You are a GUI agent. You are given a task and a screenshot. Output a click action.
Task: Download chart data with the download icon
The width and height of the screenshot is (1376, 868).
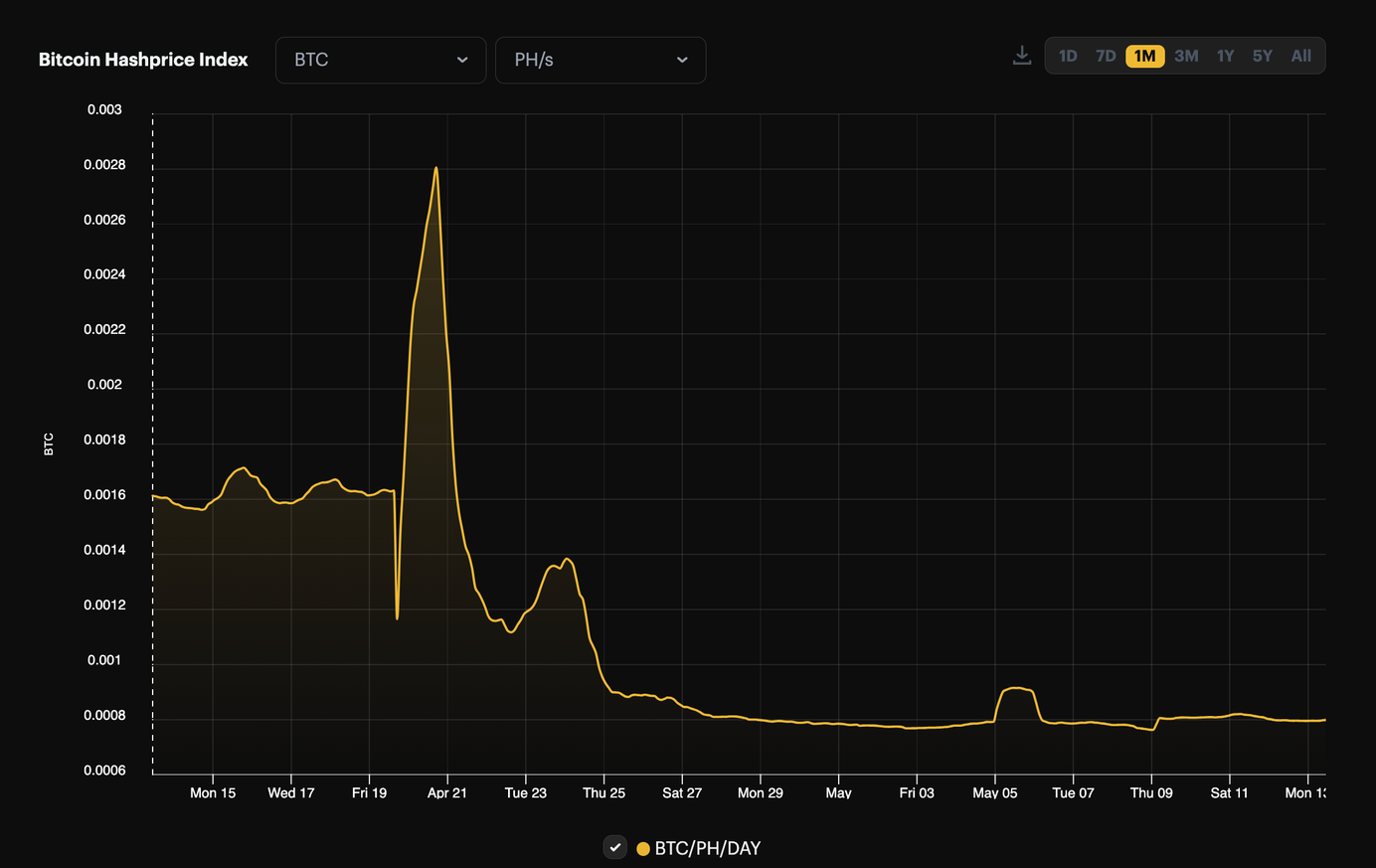click(x=1021, y=56)
